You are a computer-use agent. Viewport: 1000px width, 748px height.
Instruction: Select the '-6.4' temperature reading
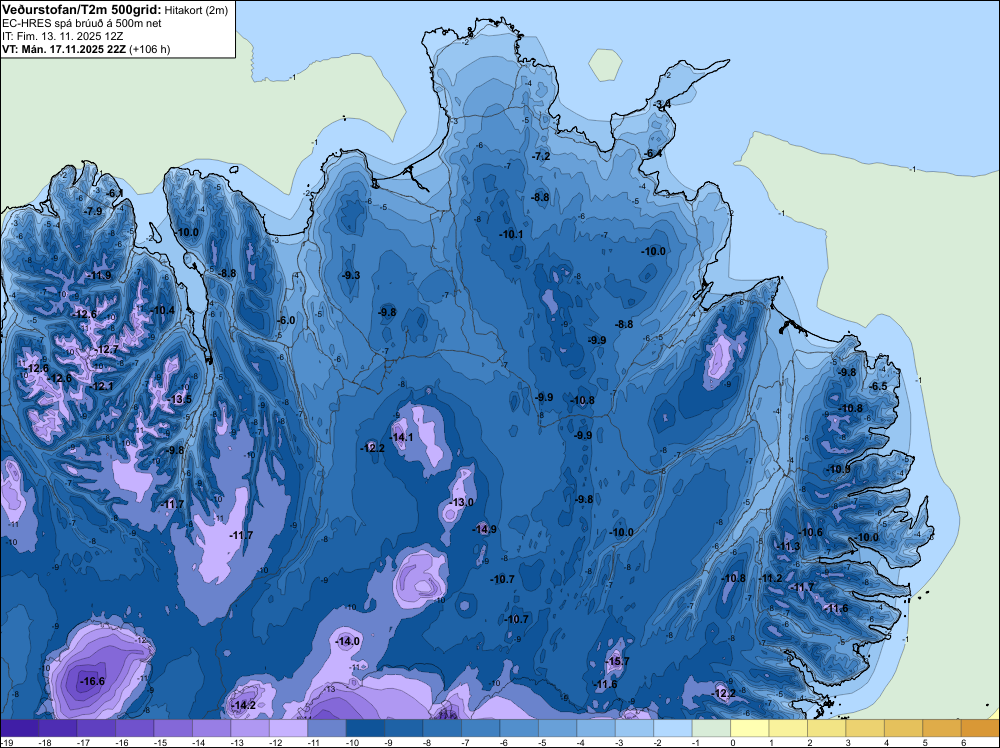click(x=652, y=154)
